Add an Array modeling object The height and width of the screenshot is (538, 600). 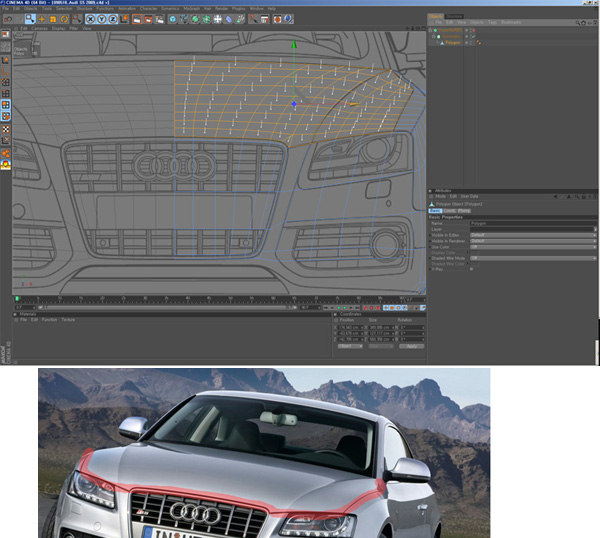point(206,19)
